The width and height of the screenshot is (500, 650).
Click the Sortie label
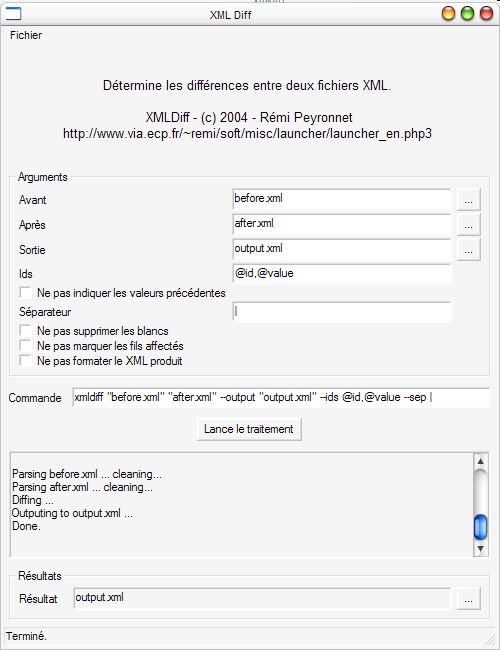click(x=32, y=250)
